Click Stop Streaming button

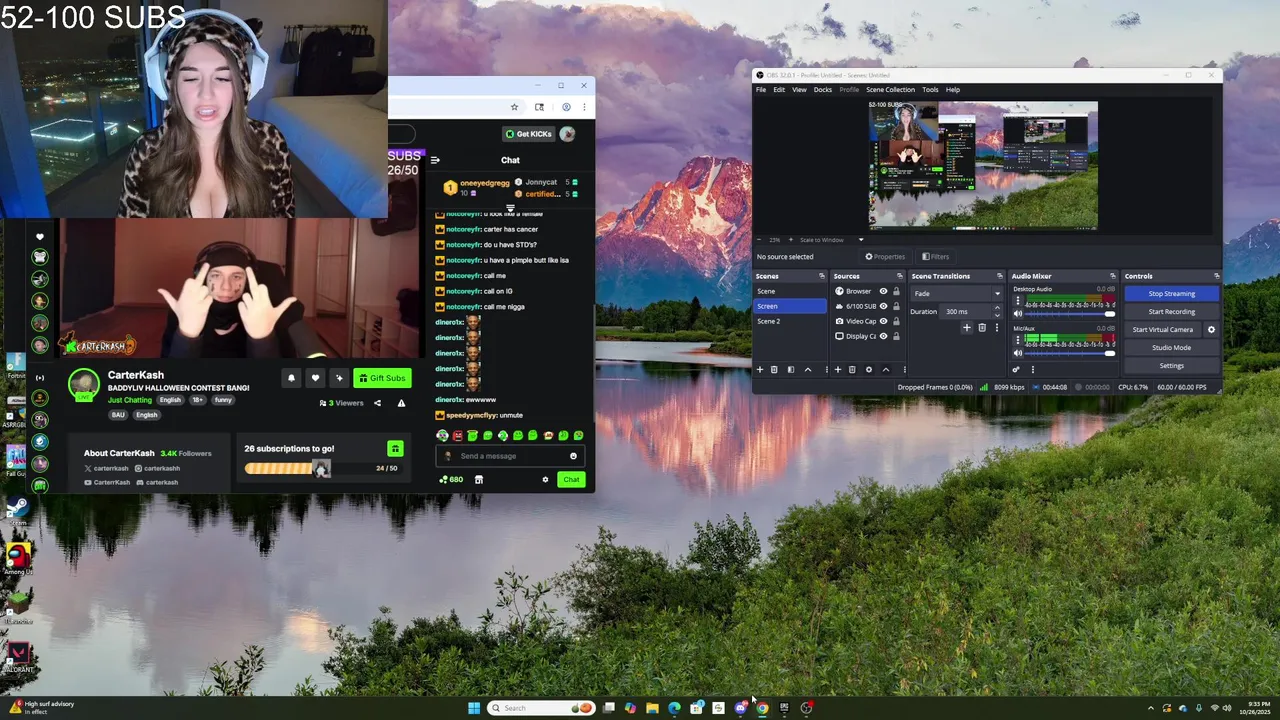tap(1172, 294)
